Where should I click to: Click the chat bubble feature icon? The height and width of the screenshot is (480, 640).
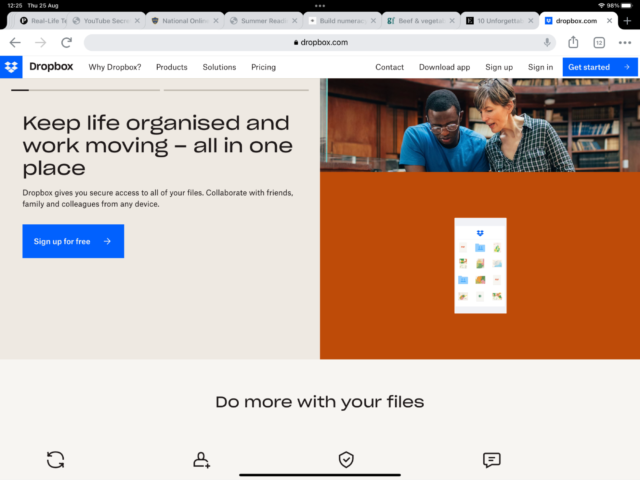click(x=491, y=460)
